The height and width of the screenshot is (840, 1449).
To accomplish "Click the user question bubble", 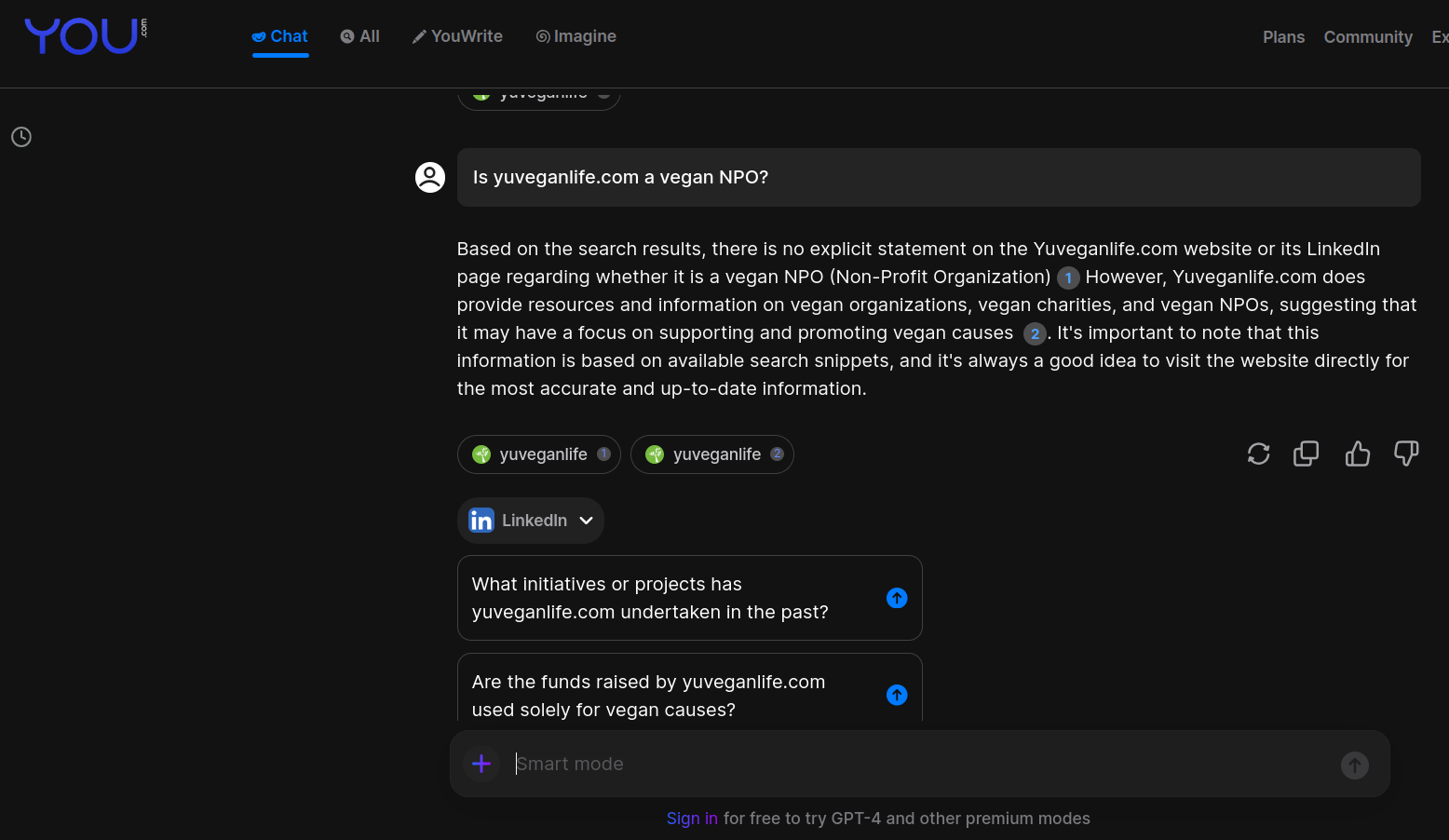I will 939,177.
